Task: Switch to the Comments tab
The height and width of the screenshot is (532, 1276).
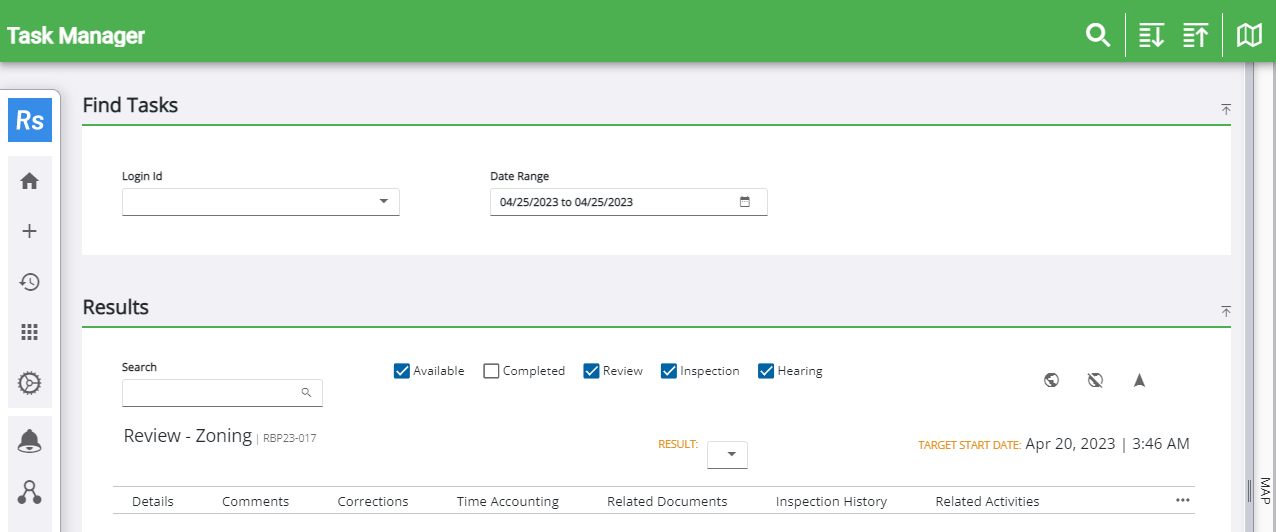Action: (255, 501)
